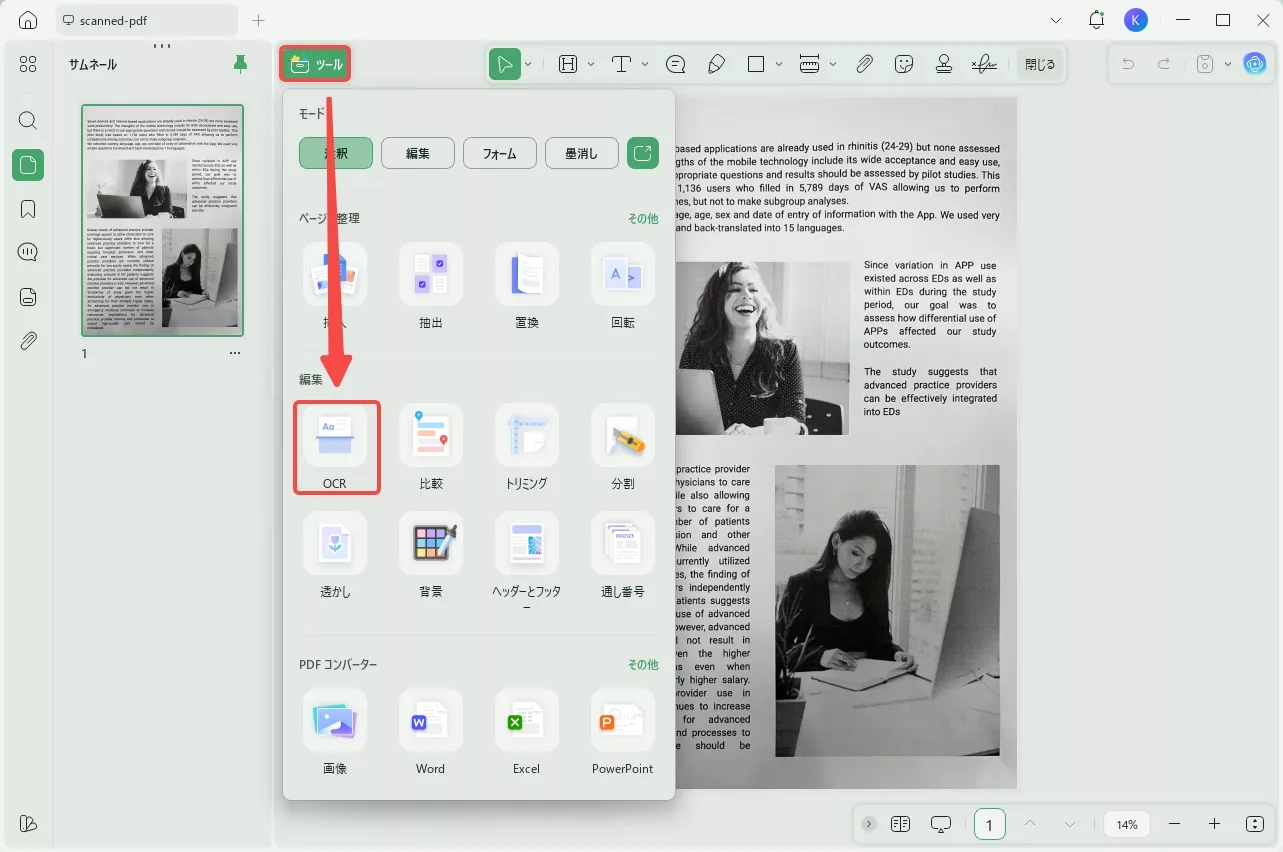This screenshot has height=852, width=1283.
Task: Switch to 墨消し (Redact) mode
Action: tap(581, 152)
